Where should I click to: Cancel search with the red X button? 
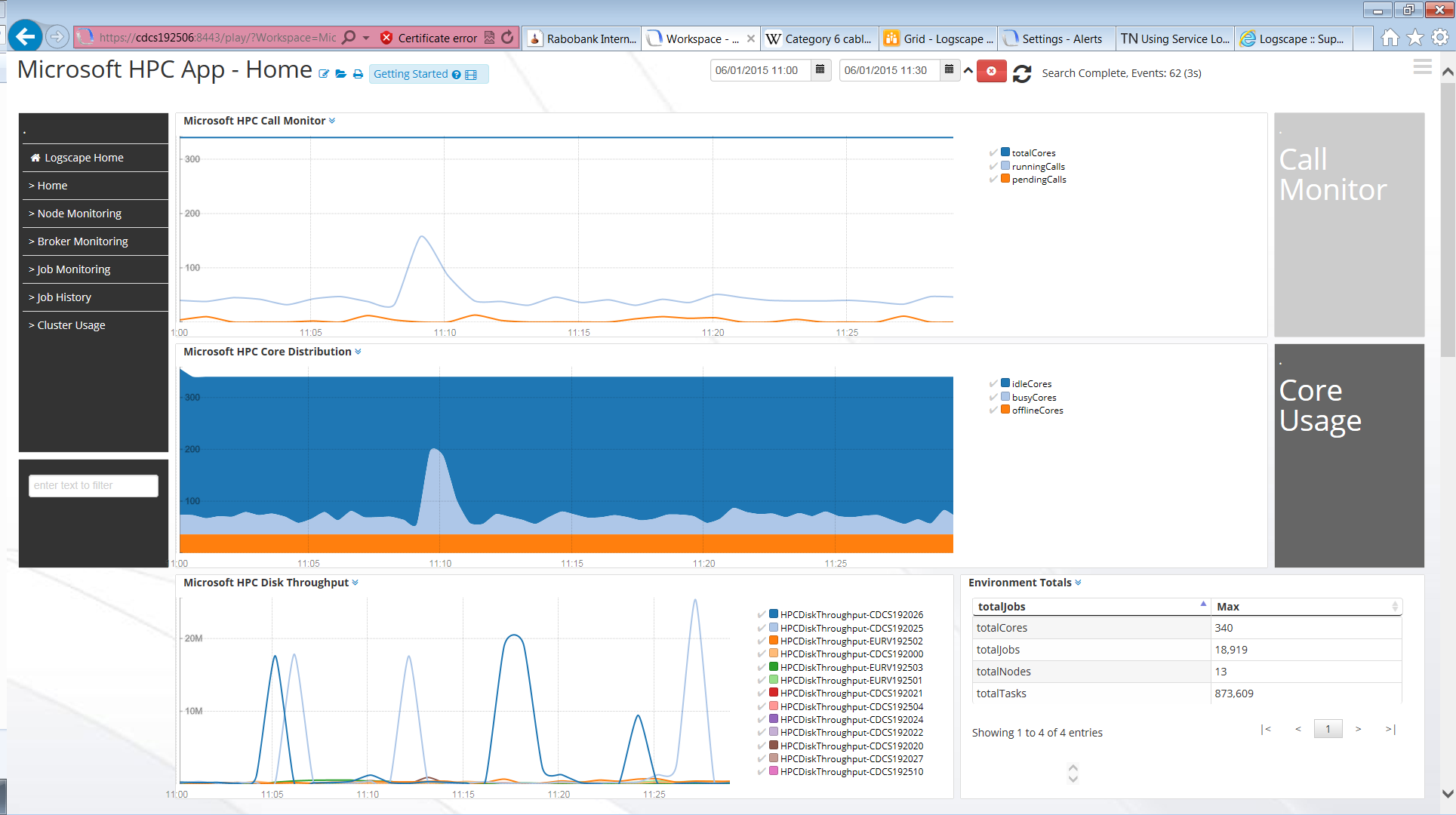pyautogui.click(x=991, y=71)
